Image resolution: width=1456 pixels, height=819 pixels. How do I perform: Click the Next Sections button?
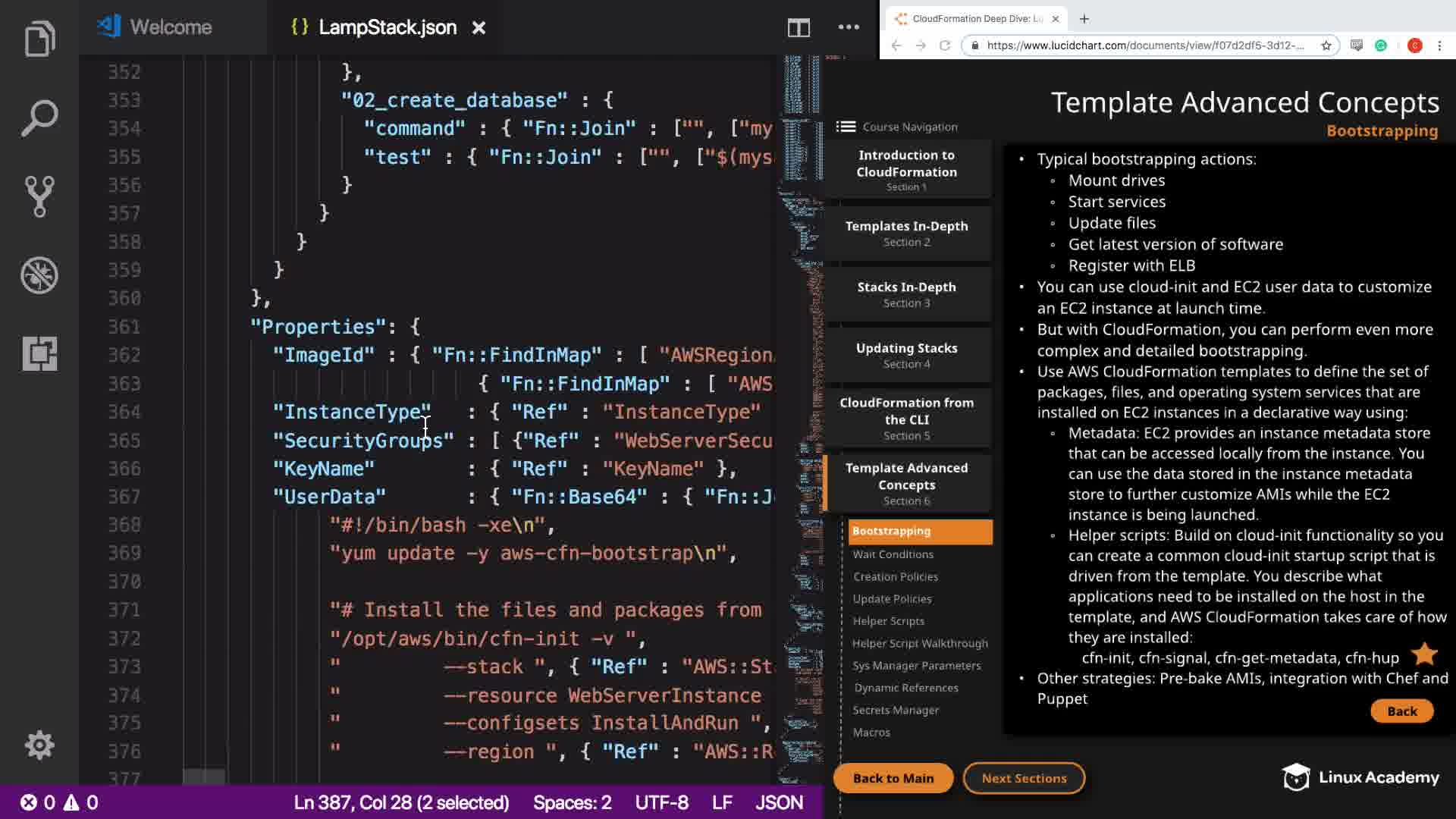point(1024,778)
